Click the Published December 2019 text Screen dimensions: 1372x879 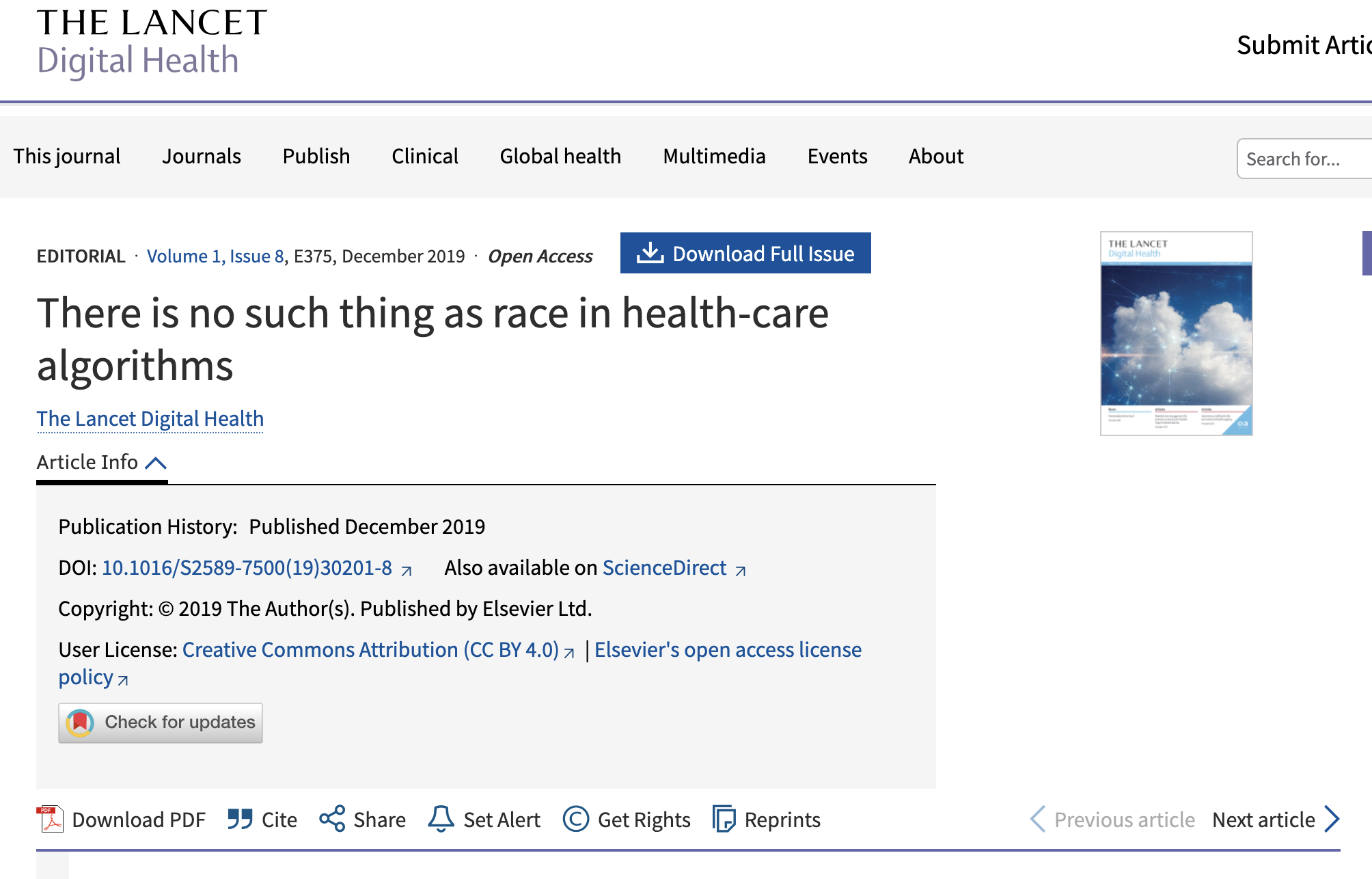[x=367, y=527]
